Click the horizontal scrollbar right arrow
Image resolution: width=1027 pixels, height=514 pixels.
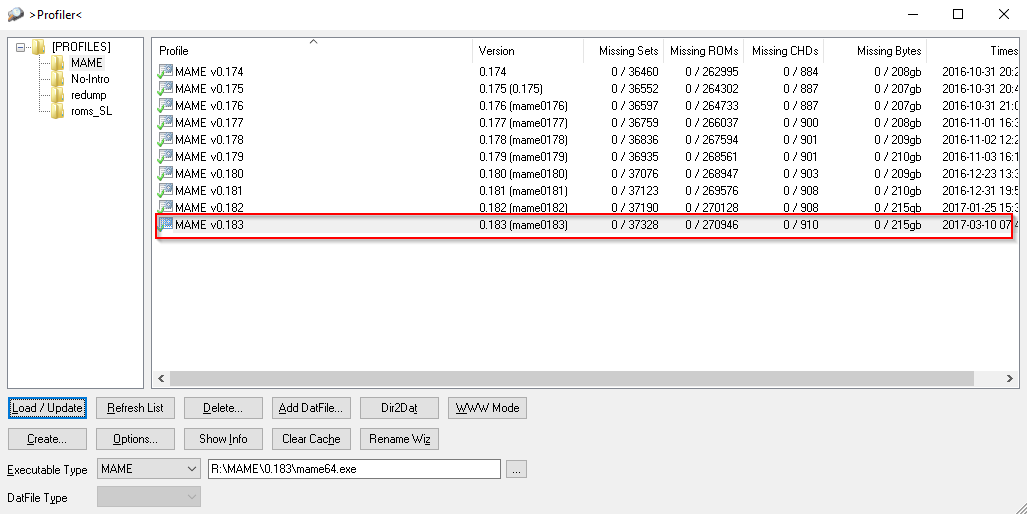[x=1009, y=378]
